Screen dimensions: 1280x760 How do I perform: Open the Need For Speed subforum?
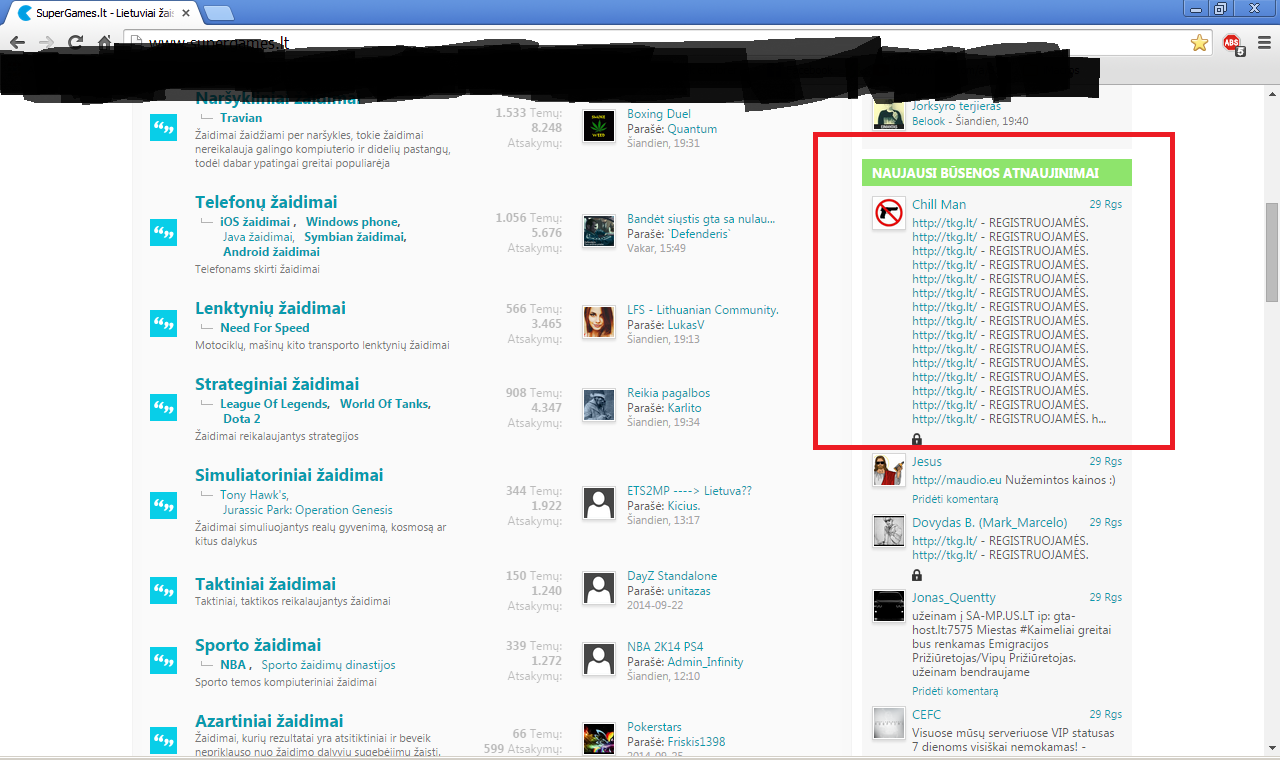(x=265, y=328)
